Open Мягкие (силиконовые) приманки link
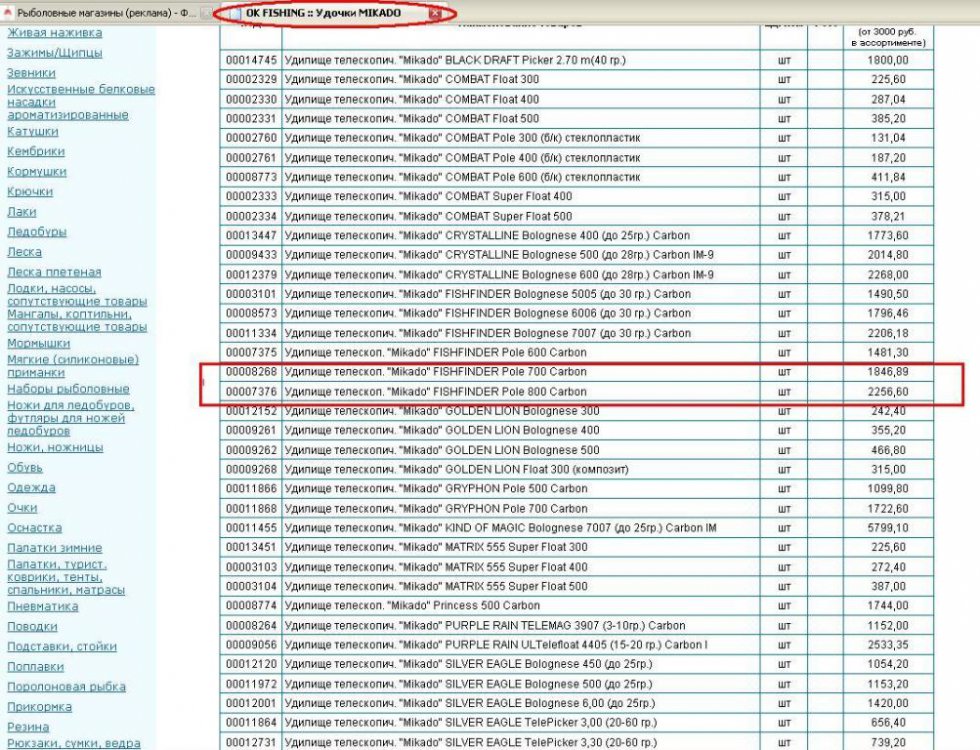 (72, 366)
